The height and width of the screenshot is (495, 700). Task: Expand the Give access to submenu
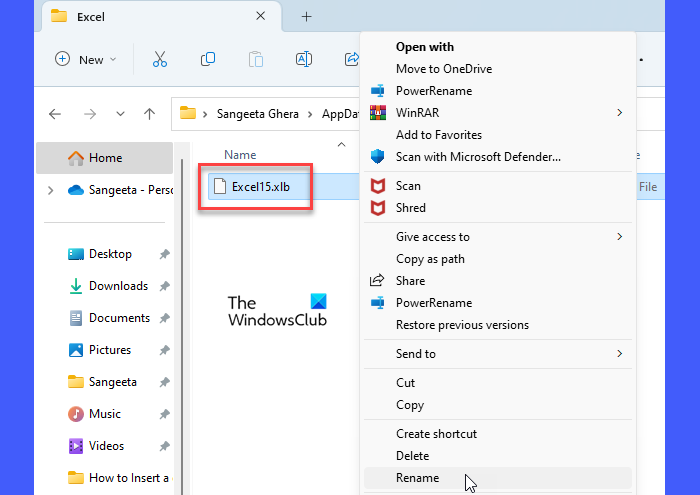pyautogui.click(x=498, y=237)
